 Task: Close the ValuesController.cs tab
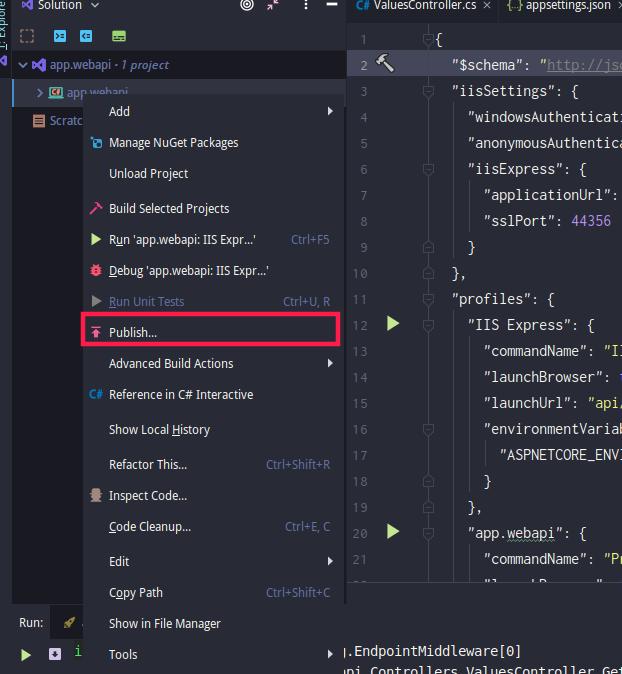(x=487, y=5)
